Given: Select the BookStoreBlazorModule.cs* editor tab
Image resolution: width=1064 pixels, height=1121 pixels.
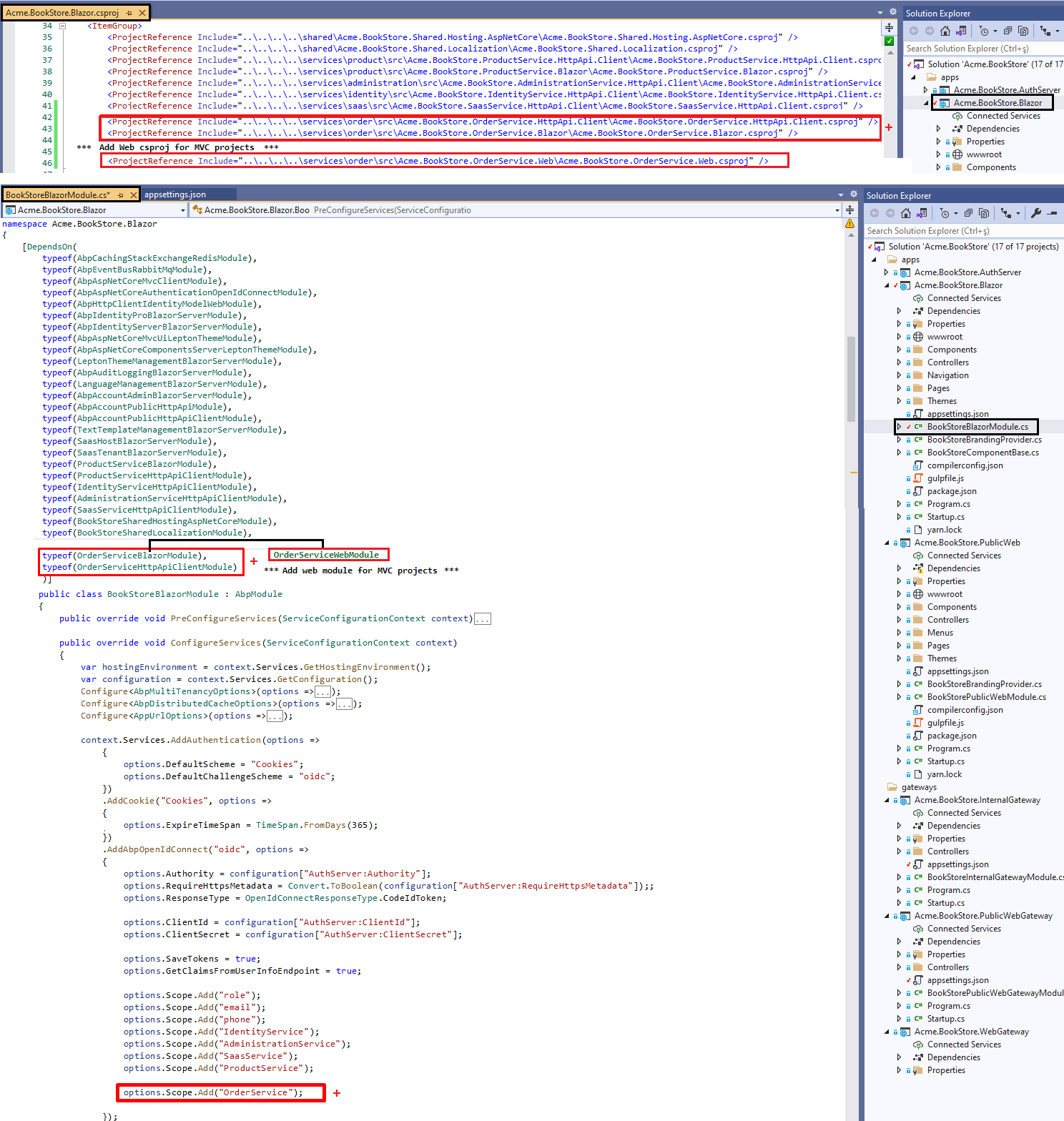Looking at the screenshot, I should click(58, 194).
